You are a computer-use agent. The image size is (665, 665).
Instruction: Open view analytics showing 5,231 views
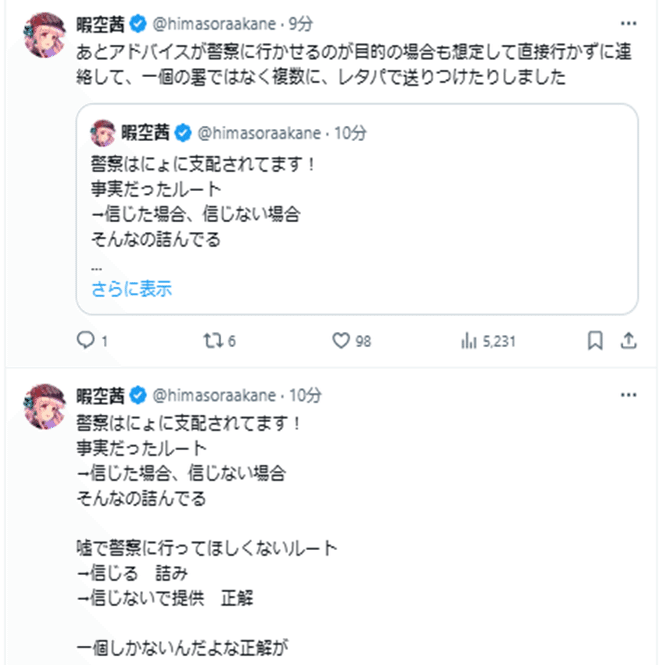[467, 341]
